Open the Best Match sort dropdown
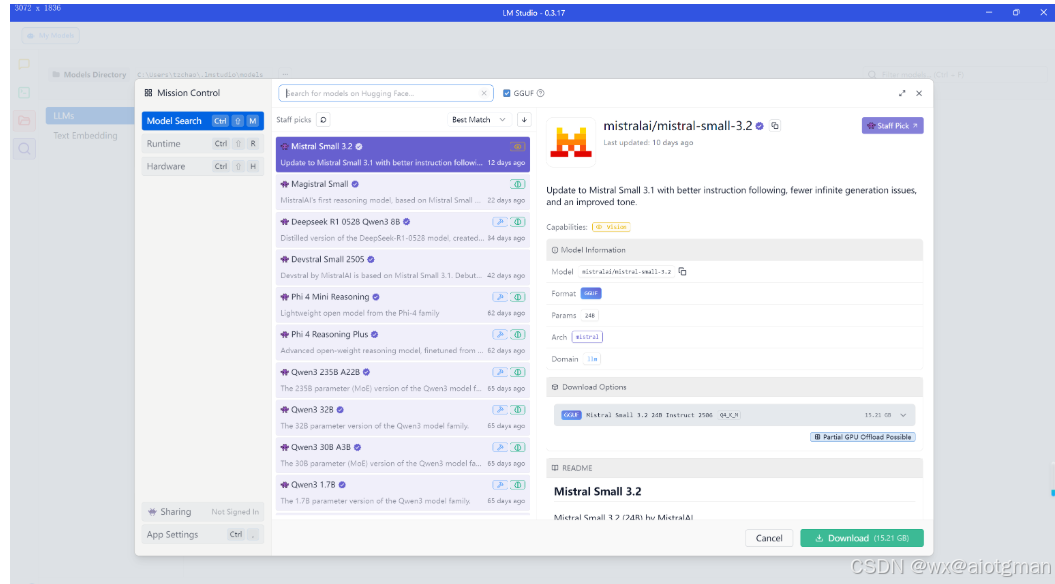The height and width of the screenshot is (584, 1055). click(479, 120)
